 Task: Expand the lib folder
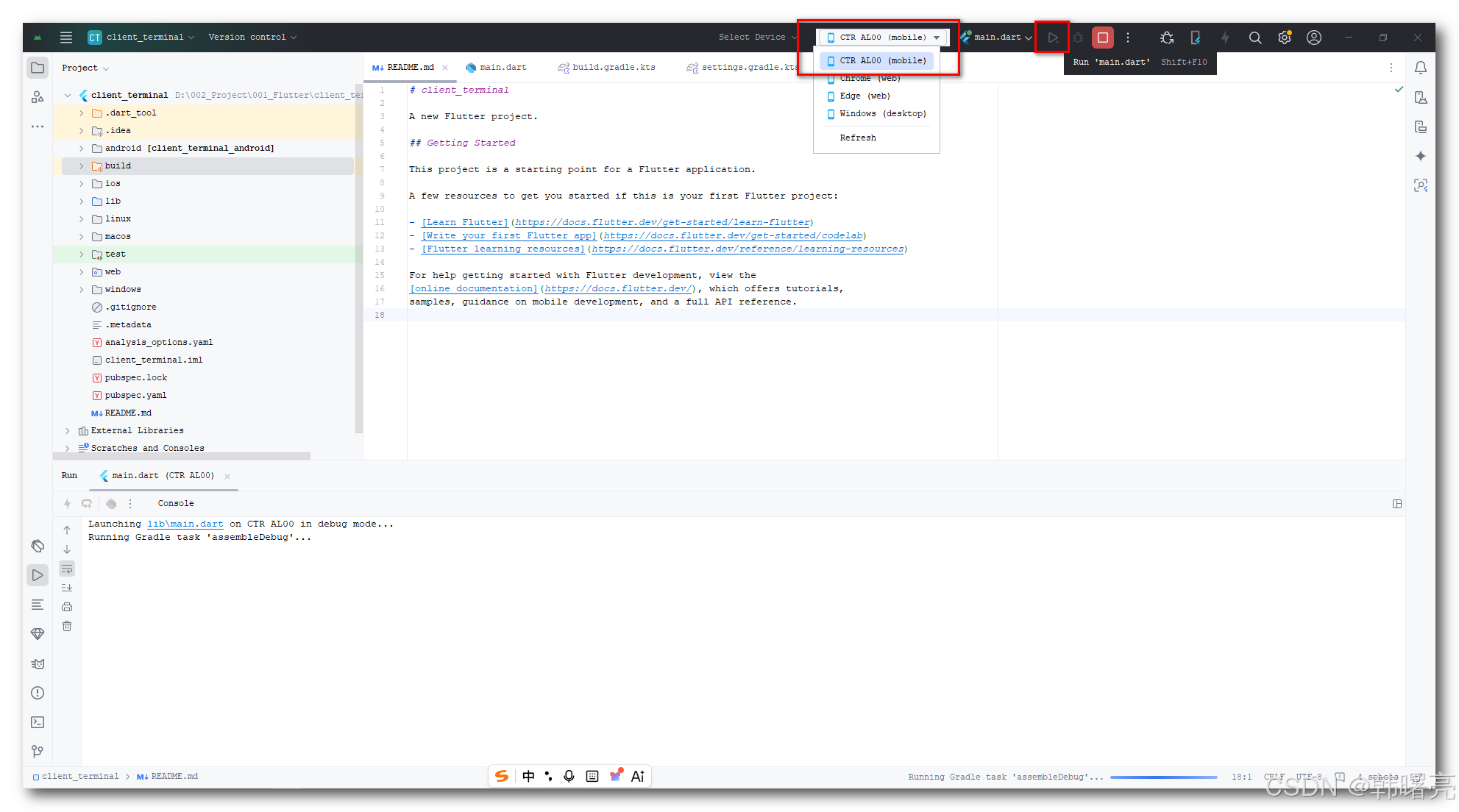tap(82, 202)
